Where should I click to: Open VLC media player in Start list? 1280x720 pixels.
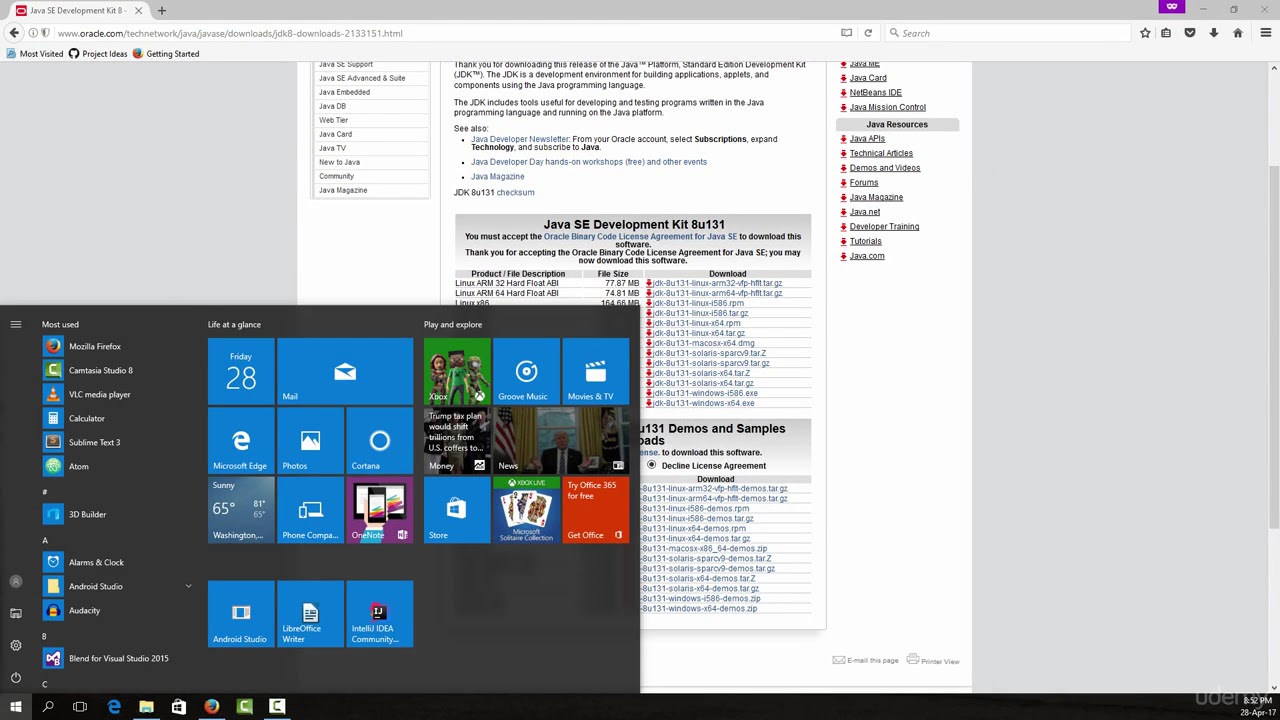[99, 394]
